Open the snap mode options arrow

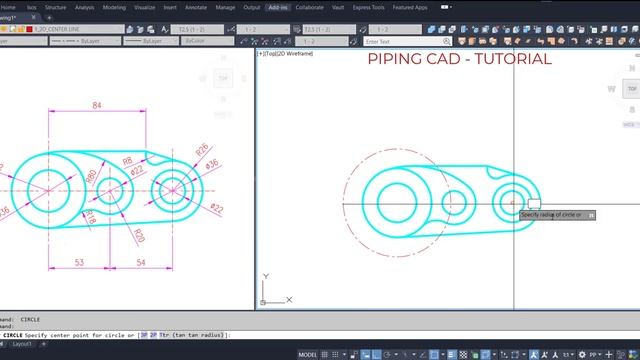(x=344, y=355)
